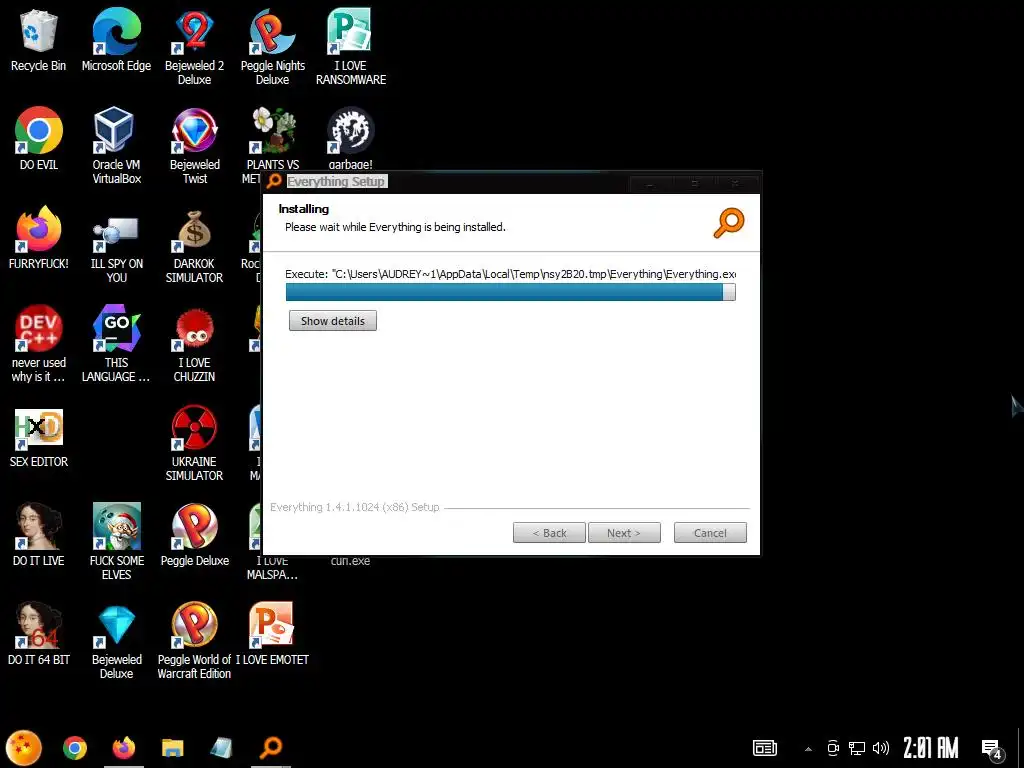Click the Meet Now tray icon
The image size is (1024, 768).
click(833, 748)
